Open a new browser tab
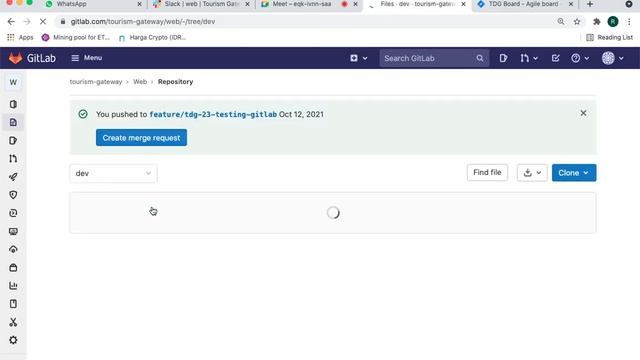The image size is (640, 360). [590, 4]
